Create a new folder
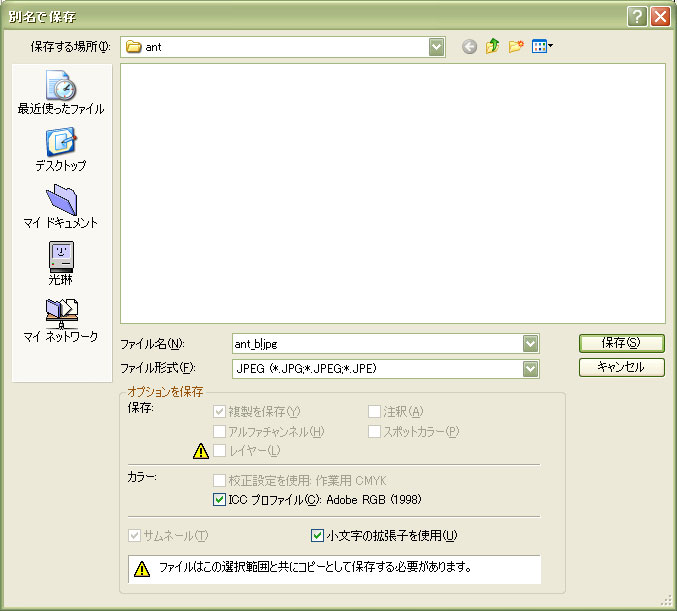Screen dimensions: 677x611 (x=516, y=46)
